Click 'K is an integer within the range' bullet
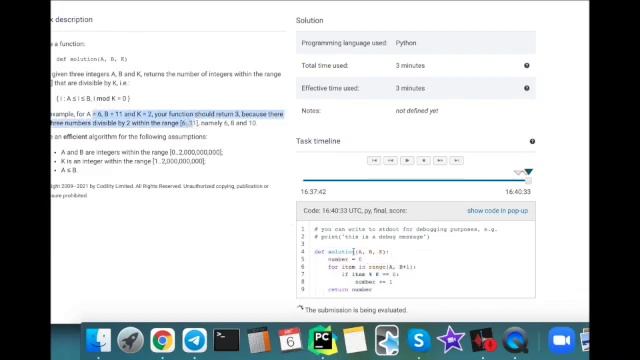Screen dimensions: 640x360 tap(133, 161)
